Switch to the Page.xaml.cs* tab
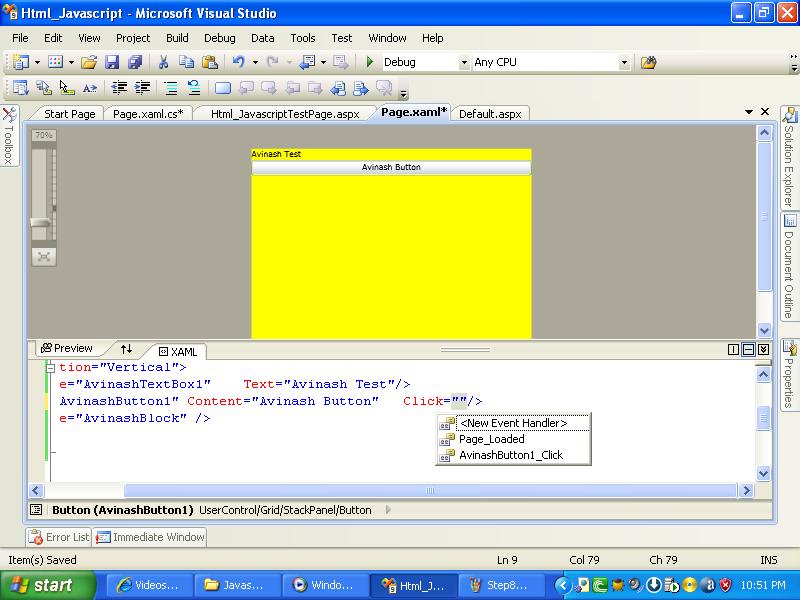Screen dimensions: 800x600 148,114
